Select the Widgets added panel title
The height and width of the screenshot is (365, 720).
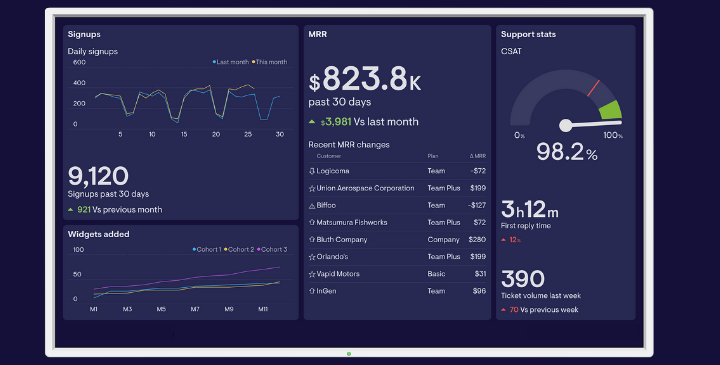click(x=98, y=234)
